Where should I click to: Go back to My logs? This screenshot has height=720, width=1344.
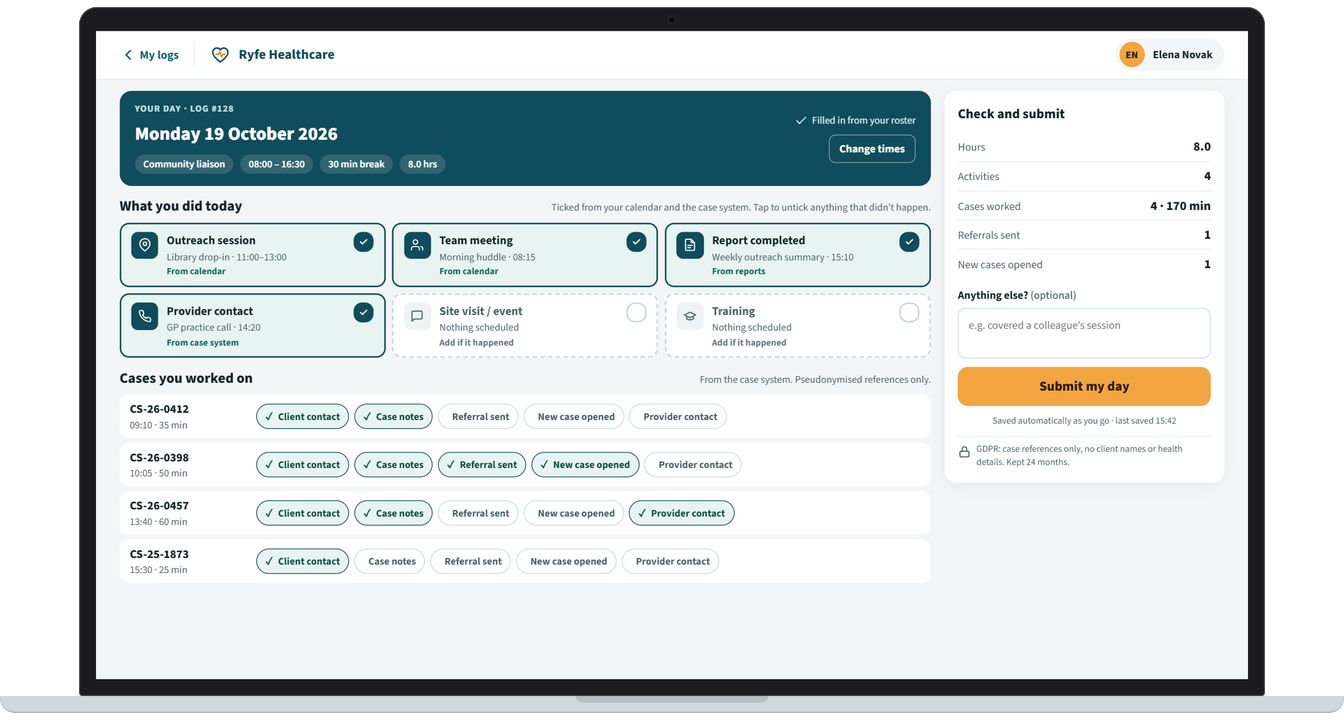[151, 55]
